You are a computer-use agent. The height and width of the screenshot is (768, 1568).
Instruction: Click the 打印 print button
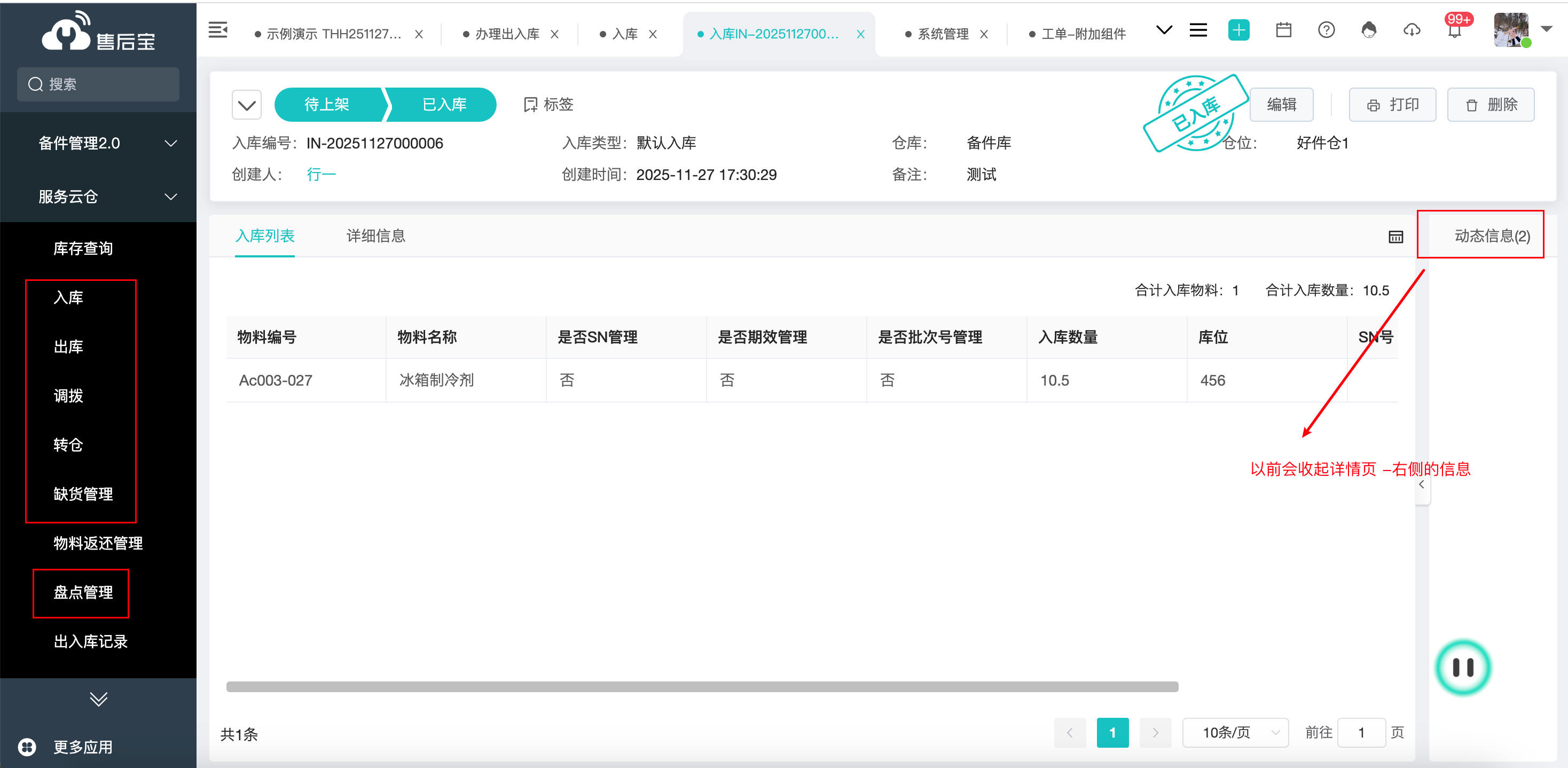tap(1392, 105)
